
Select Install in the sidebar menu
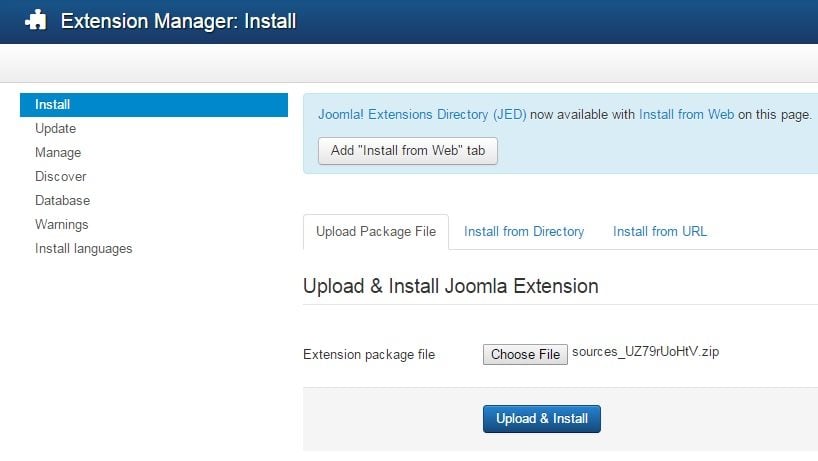[x=52, y=105]
